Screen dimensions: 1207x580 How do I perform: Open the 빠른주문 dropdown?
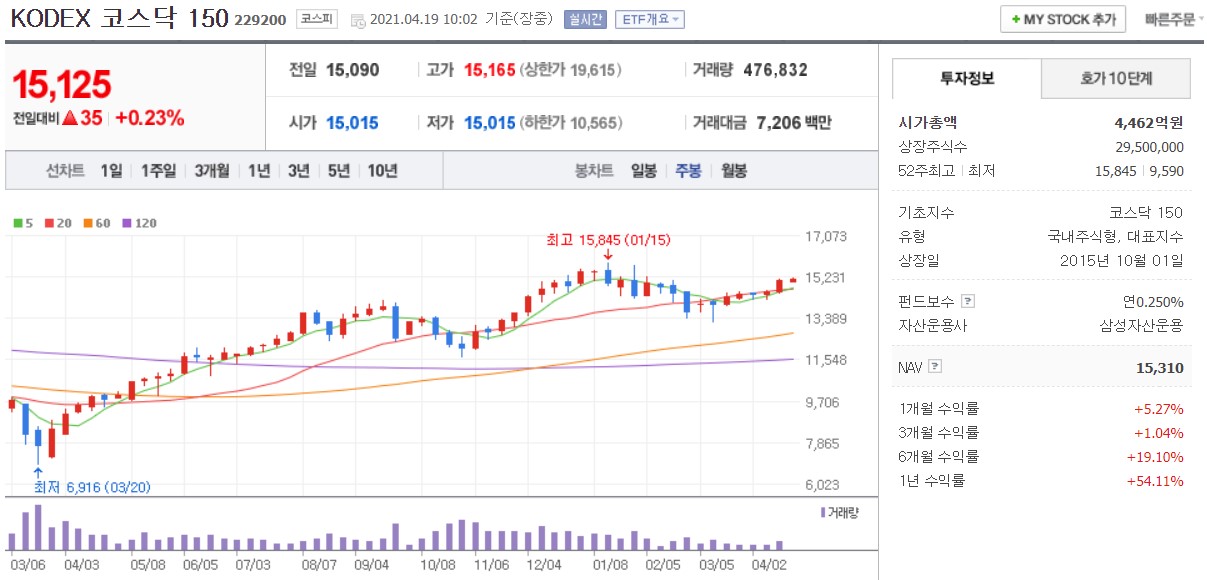pos(1174,19)
